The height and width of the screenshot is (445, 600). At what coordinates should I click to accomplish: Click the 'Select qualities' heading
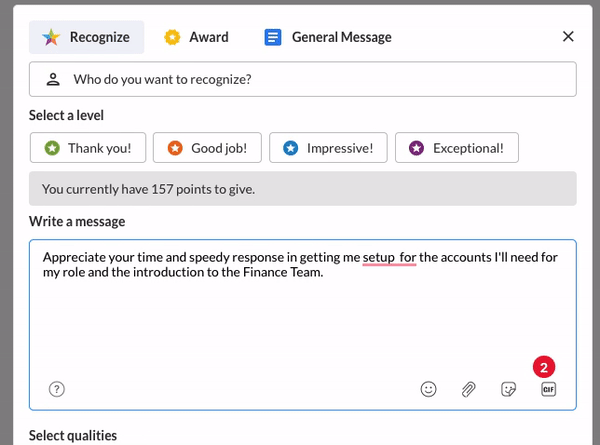[x=73, y=435]
